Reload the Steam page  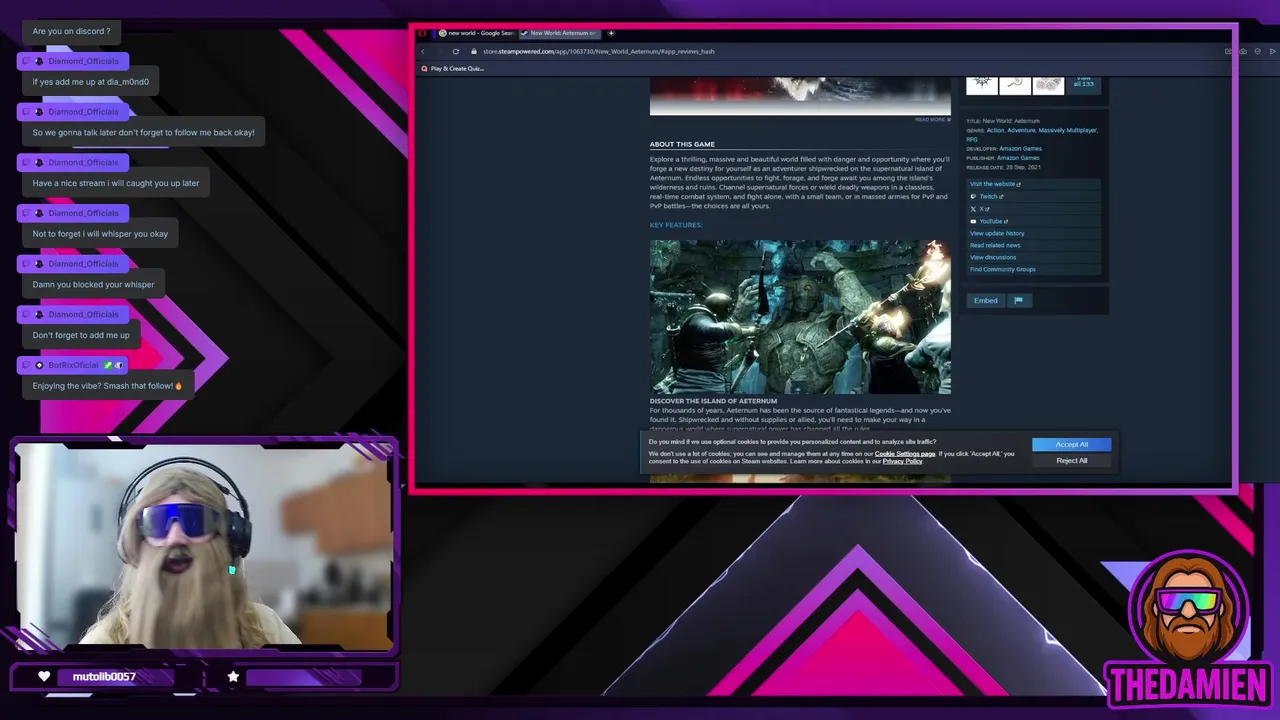(x=456, y=51)
